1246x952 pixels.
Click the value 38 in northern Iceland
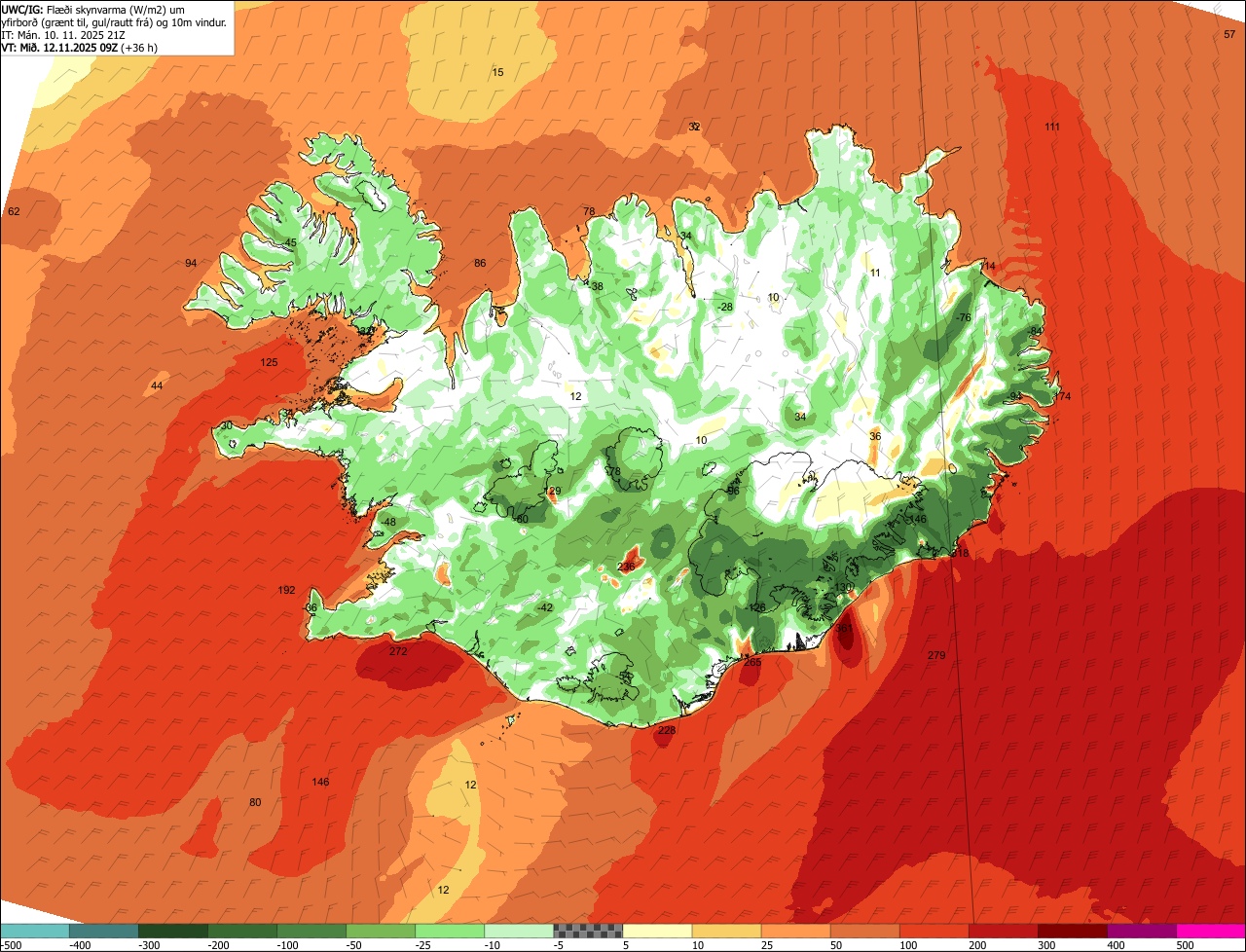point(597,286)
